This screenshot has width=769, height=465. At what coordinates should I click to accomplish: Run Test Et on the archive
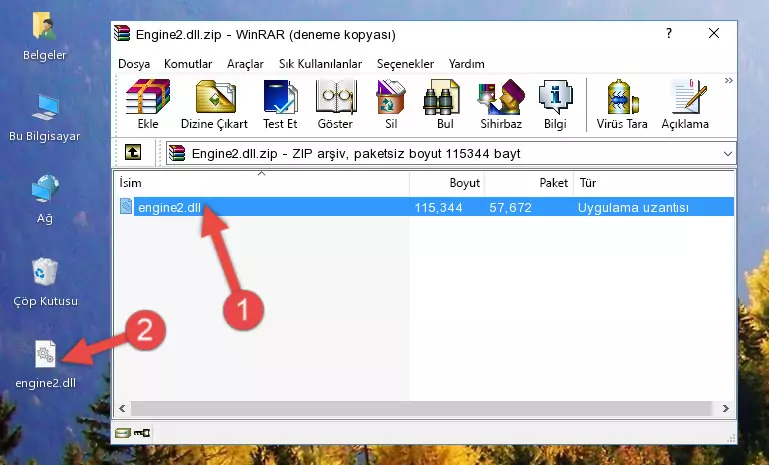pos(280,104)
